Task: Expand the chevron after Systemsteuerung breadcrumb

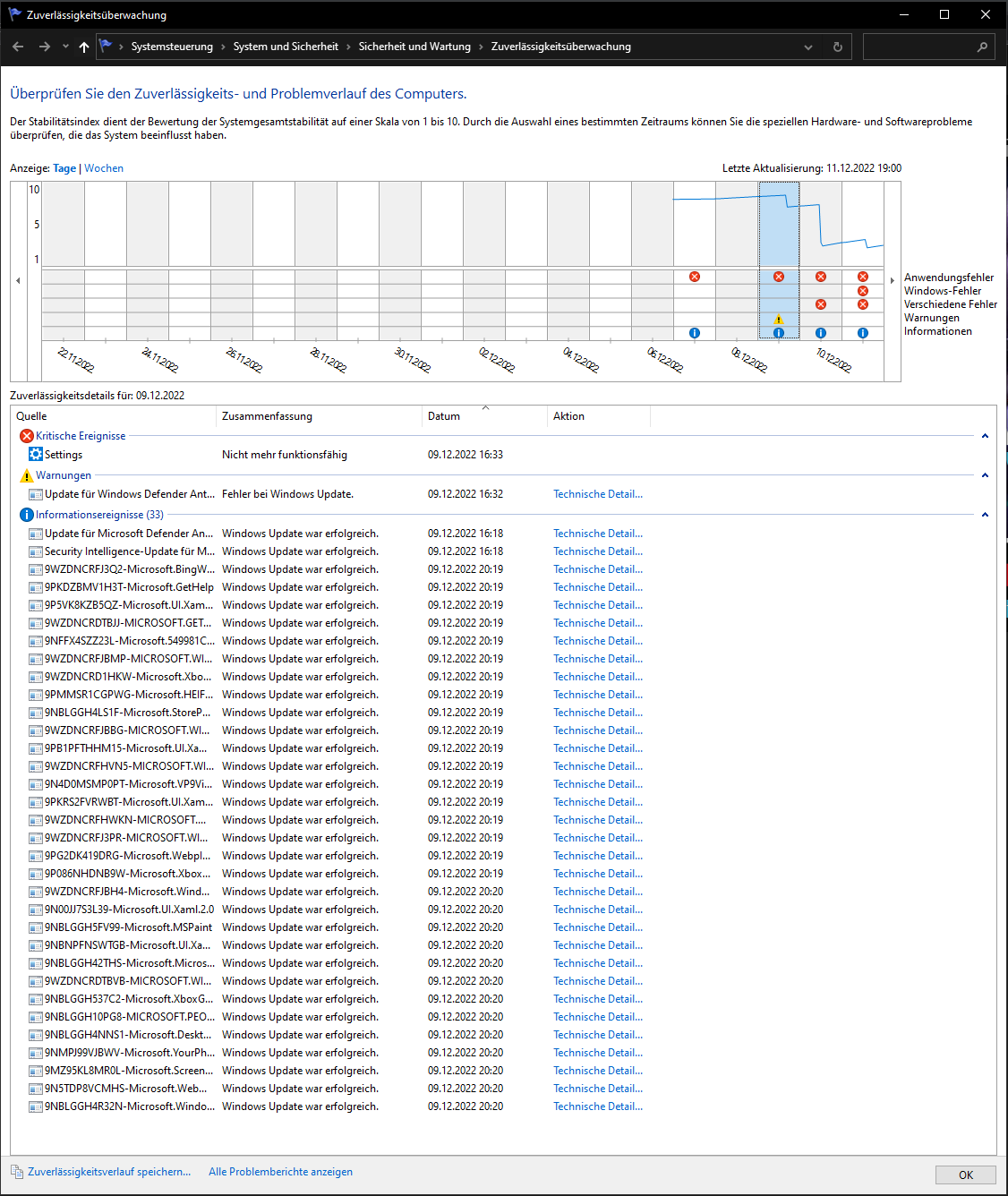Action: click(223, 47)
